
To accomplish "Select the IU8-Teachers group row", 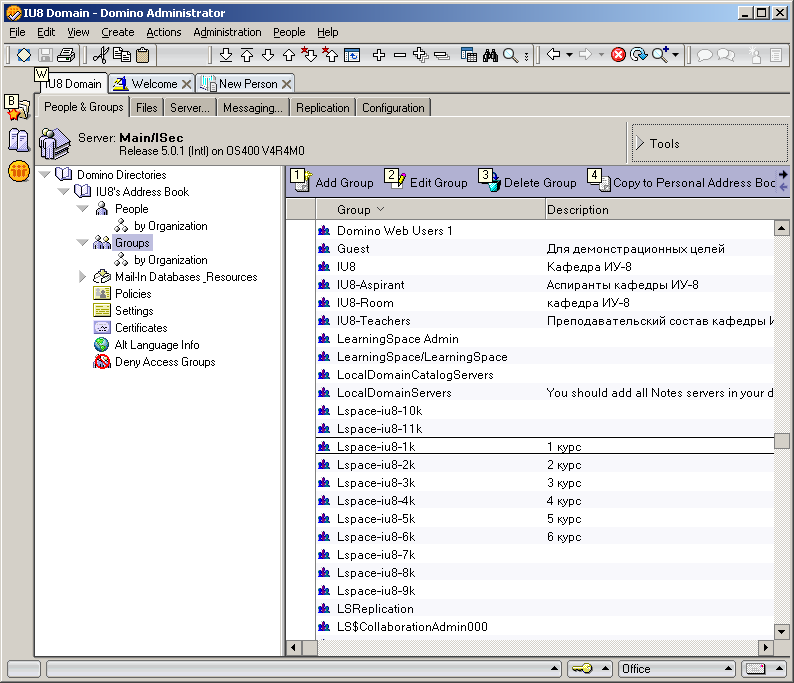I will pos(545,320).
